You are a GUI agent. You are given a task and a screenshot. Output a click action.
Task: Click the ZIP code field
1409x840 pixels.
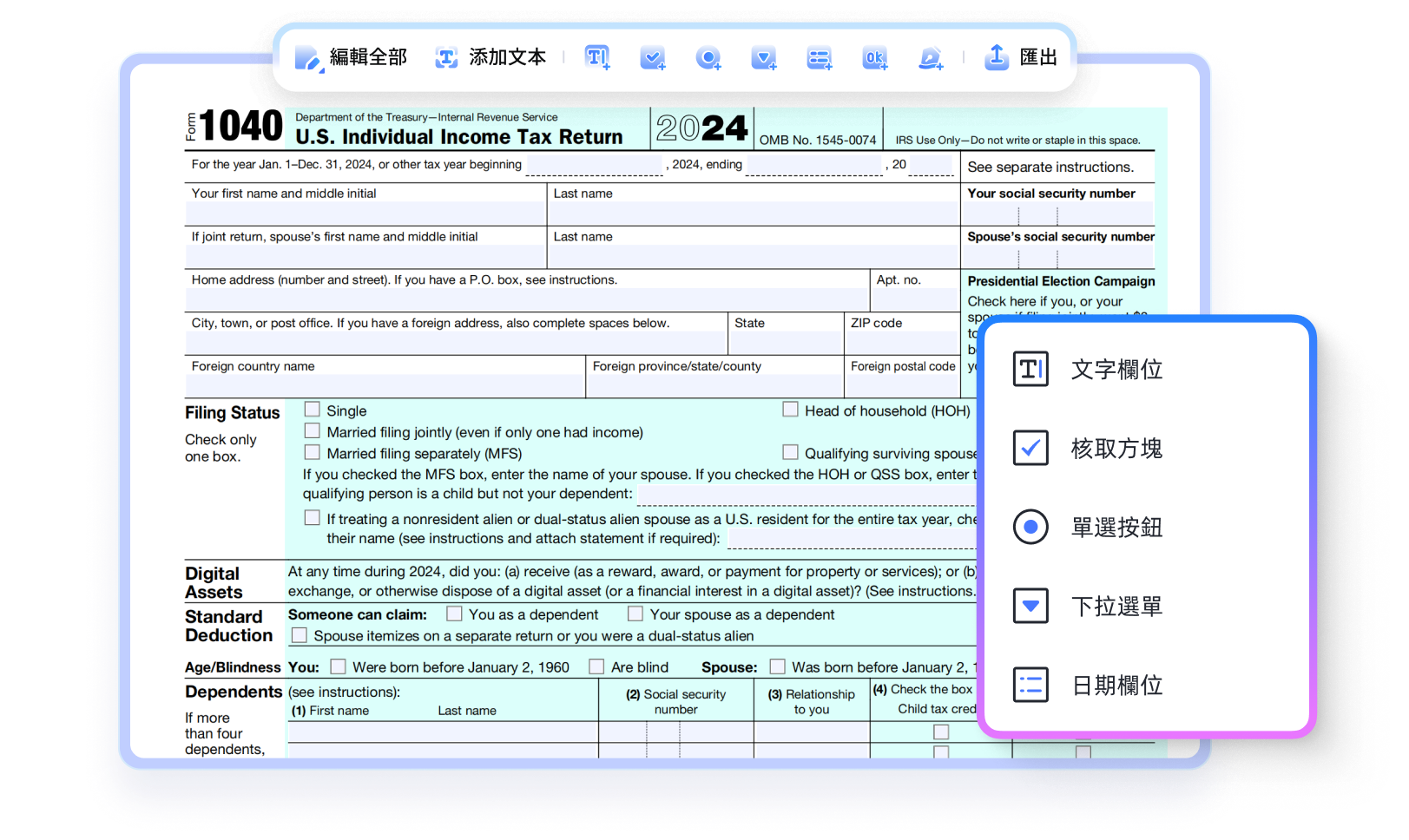click(x=902, y=343)
